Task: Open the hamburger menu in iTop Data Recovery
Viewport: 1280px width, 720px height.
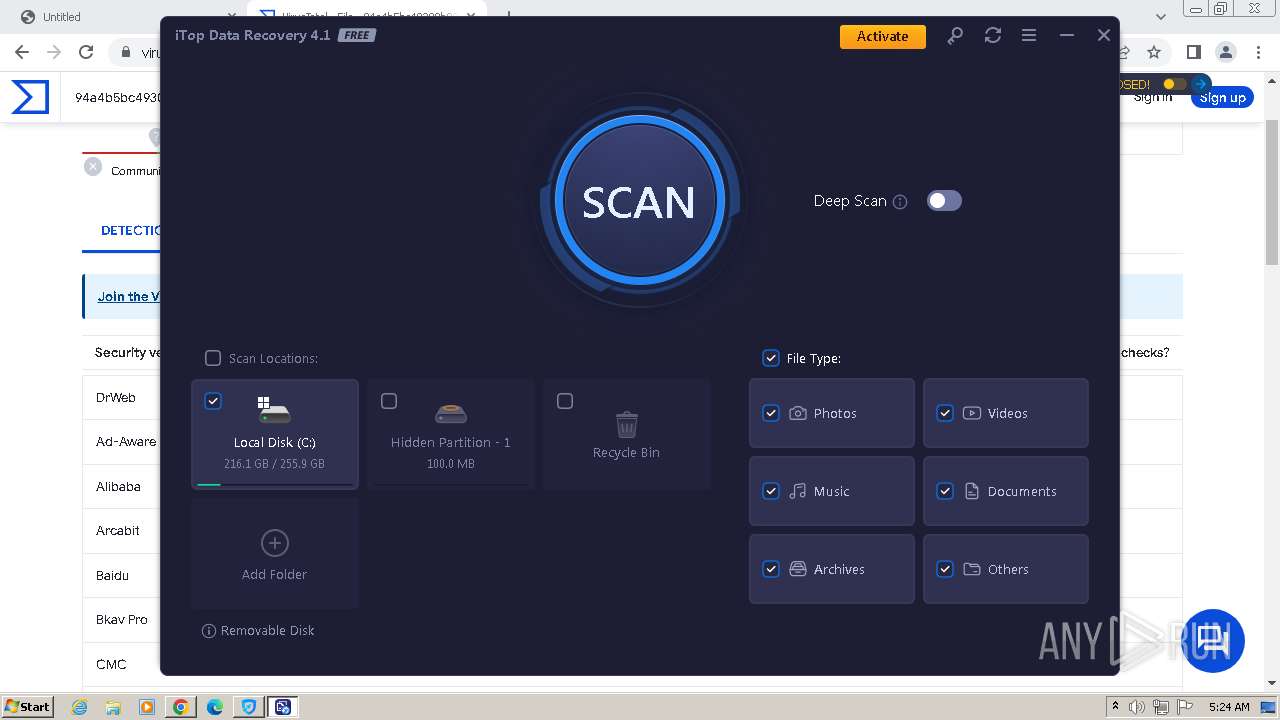Action: click(1029, 36)
